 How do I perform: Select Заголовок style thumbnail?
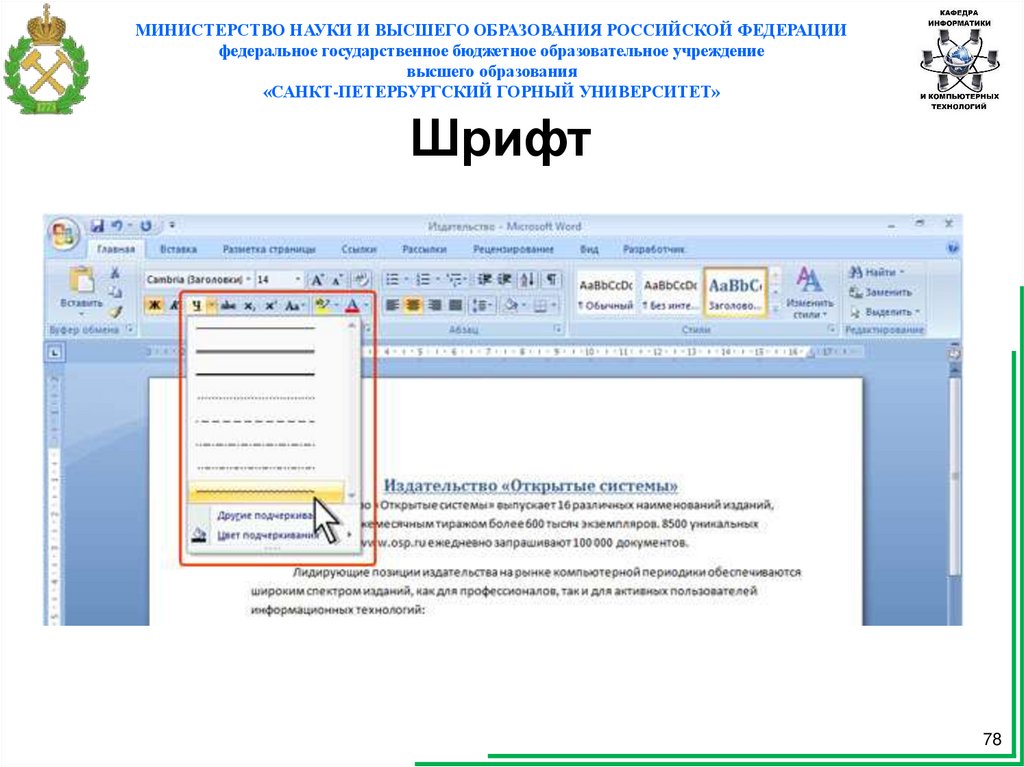(x=735, y=293)
